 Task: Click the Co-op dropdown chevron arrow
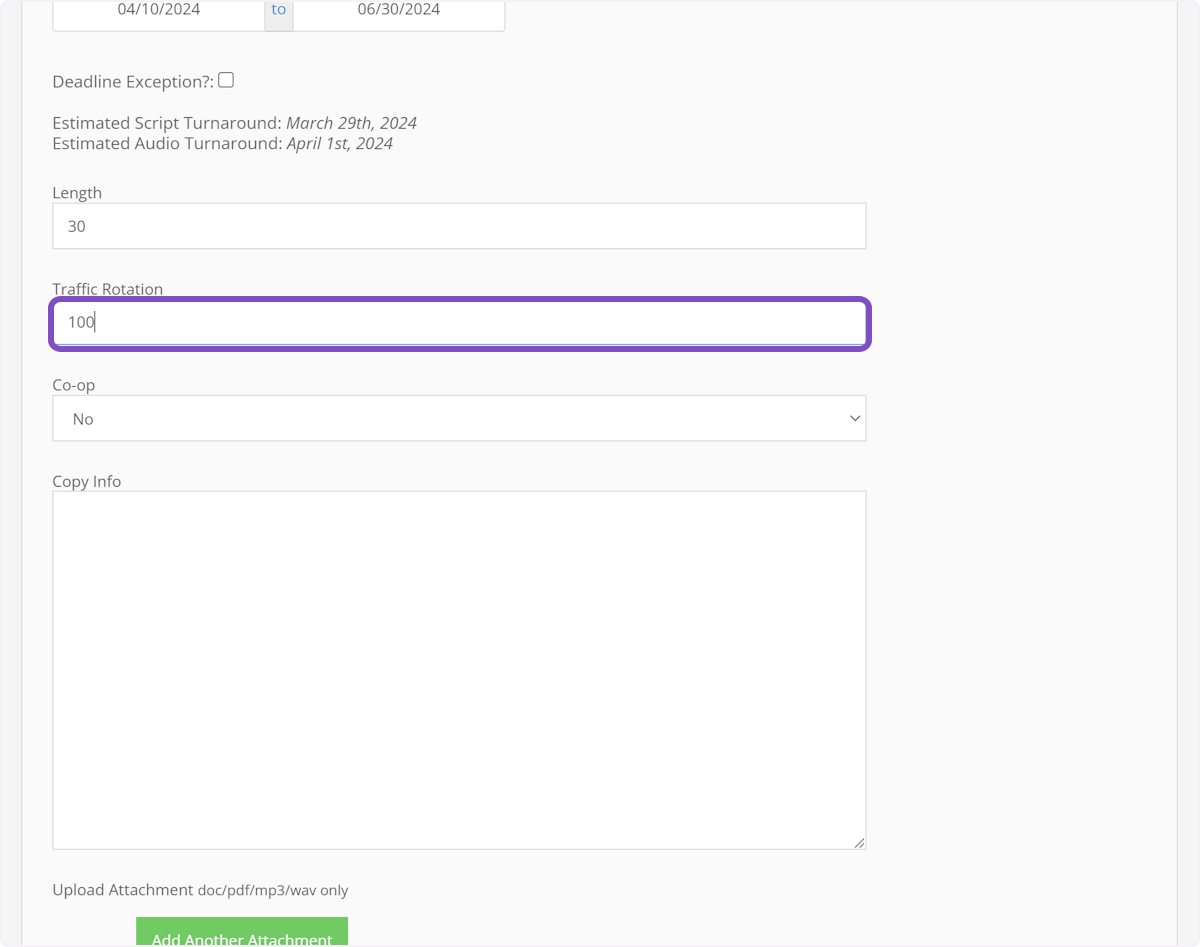pyautogui.click(x=854, y=418)
